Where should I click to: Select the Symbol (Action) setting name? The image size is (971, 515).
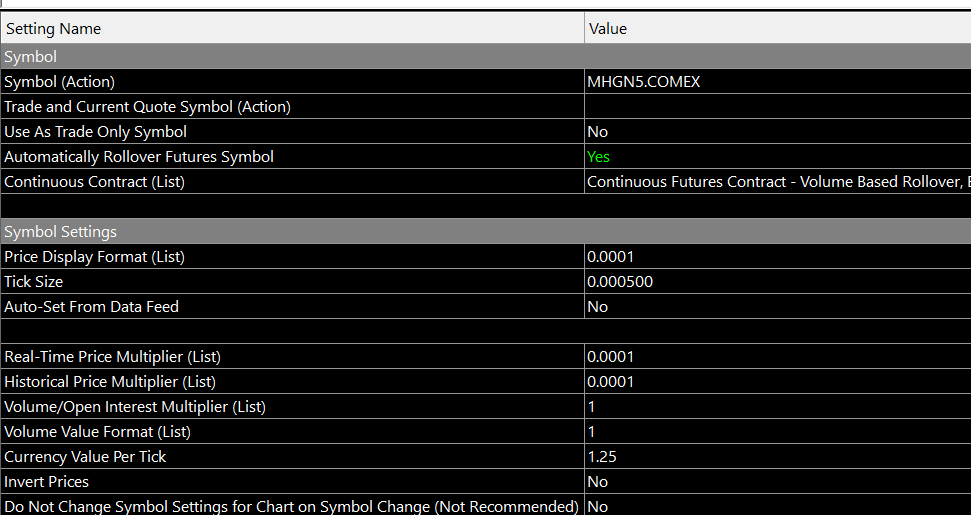click(60, 82)
